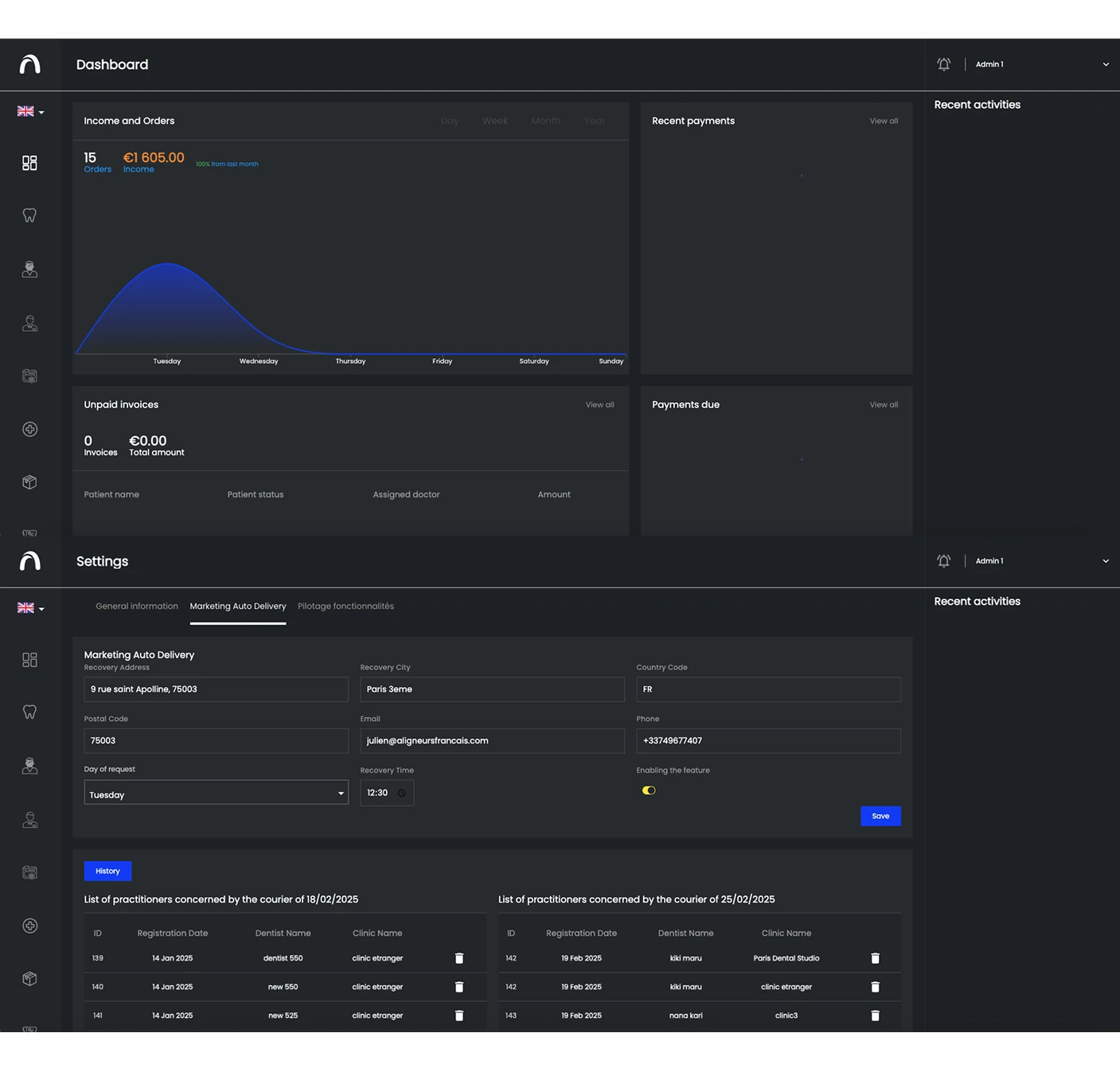Click the Recovery Address input field
1120x1072 pixels.
[x=216, y=689]
